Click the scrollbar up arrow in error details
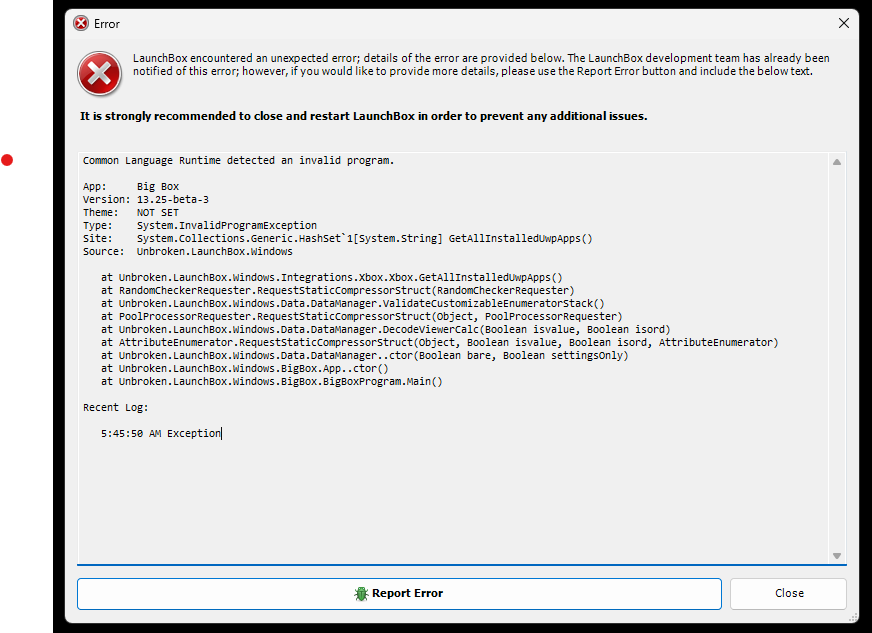This screenshot has width=872, height=633. click(x=837, y=162)
